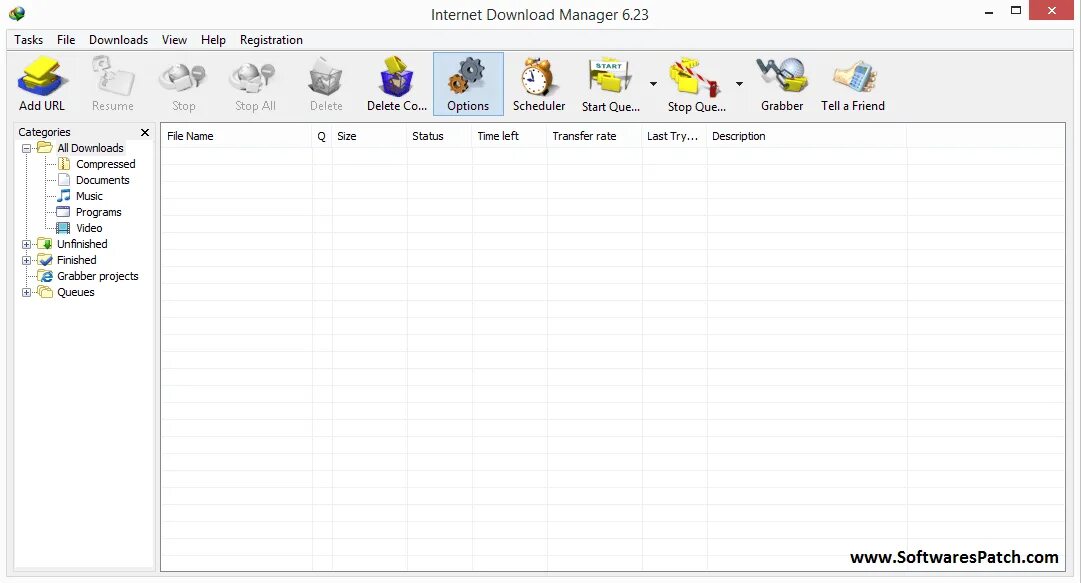1081x583 pixels.
Task: Click the Stop All toolbar icon
Action: [x=255, y=84]
